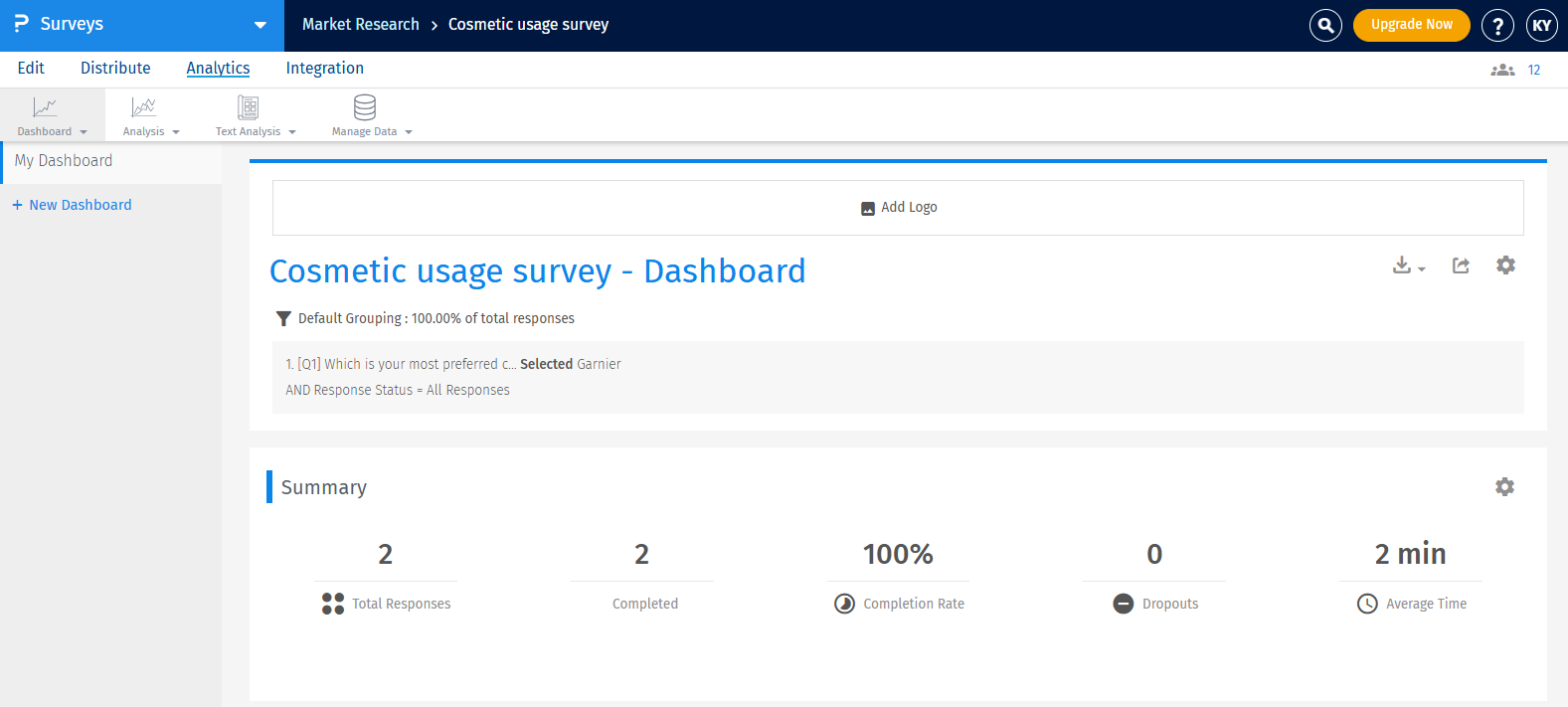Click the Total Responses label
Screen dimensions: 1568x707
(401, 604)
